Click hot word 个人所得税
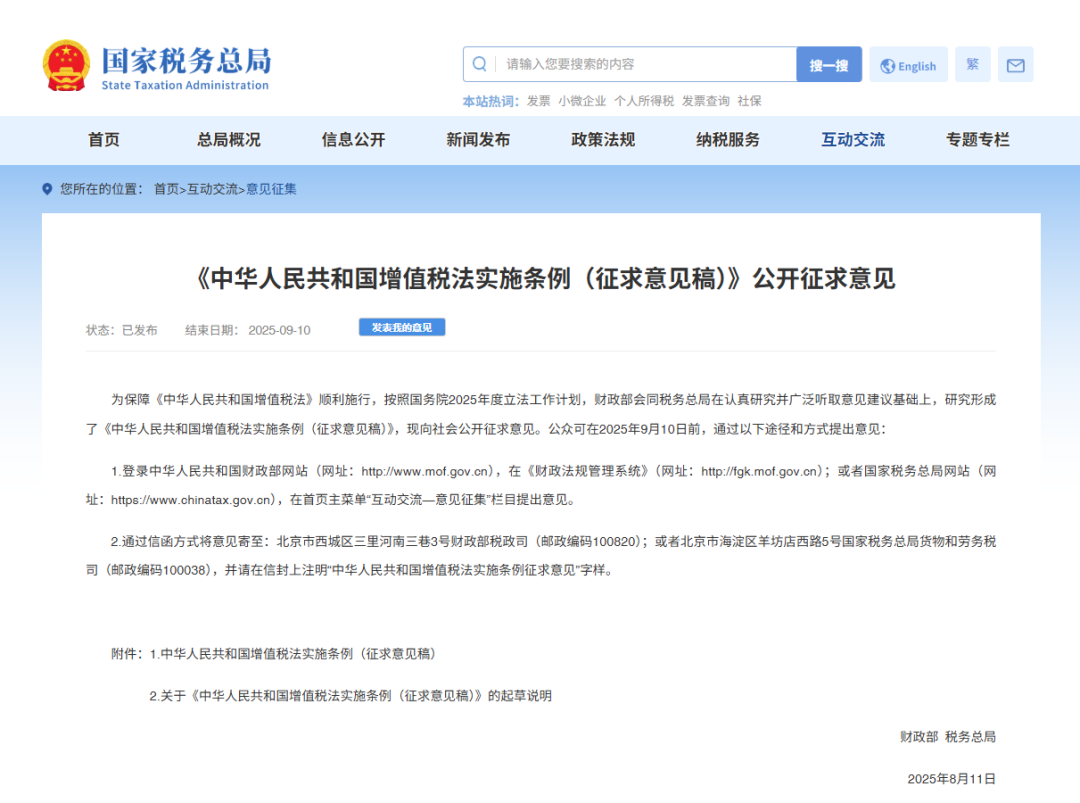 coord(644,101)
